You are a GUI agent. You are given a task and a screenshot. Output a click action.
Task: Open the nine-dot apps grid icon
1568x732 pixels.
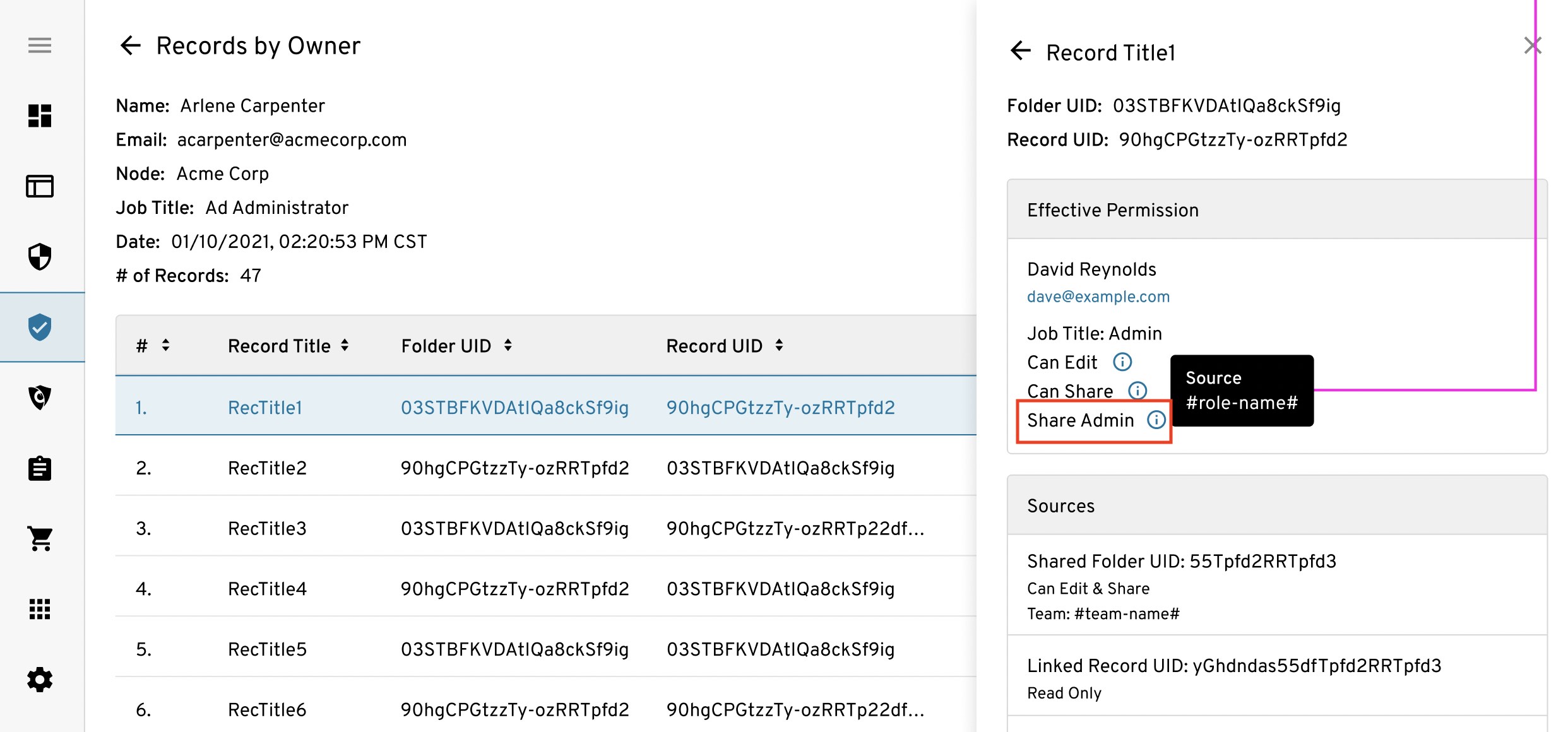(x=39, y=609)
